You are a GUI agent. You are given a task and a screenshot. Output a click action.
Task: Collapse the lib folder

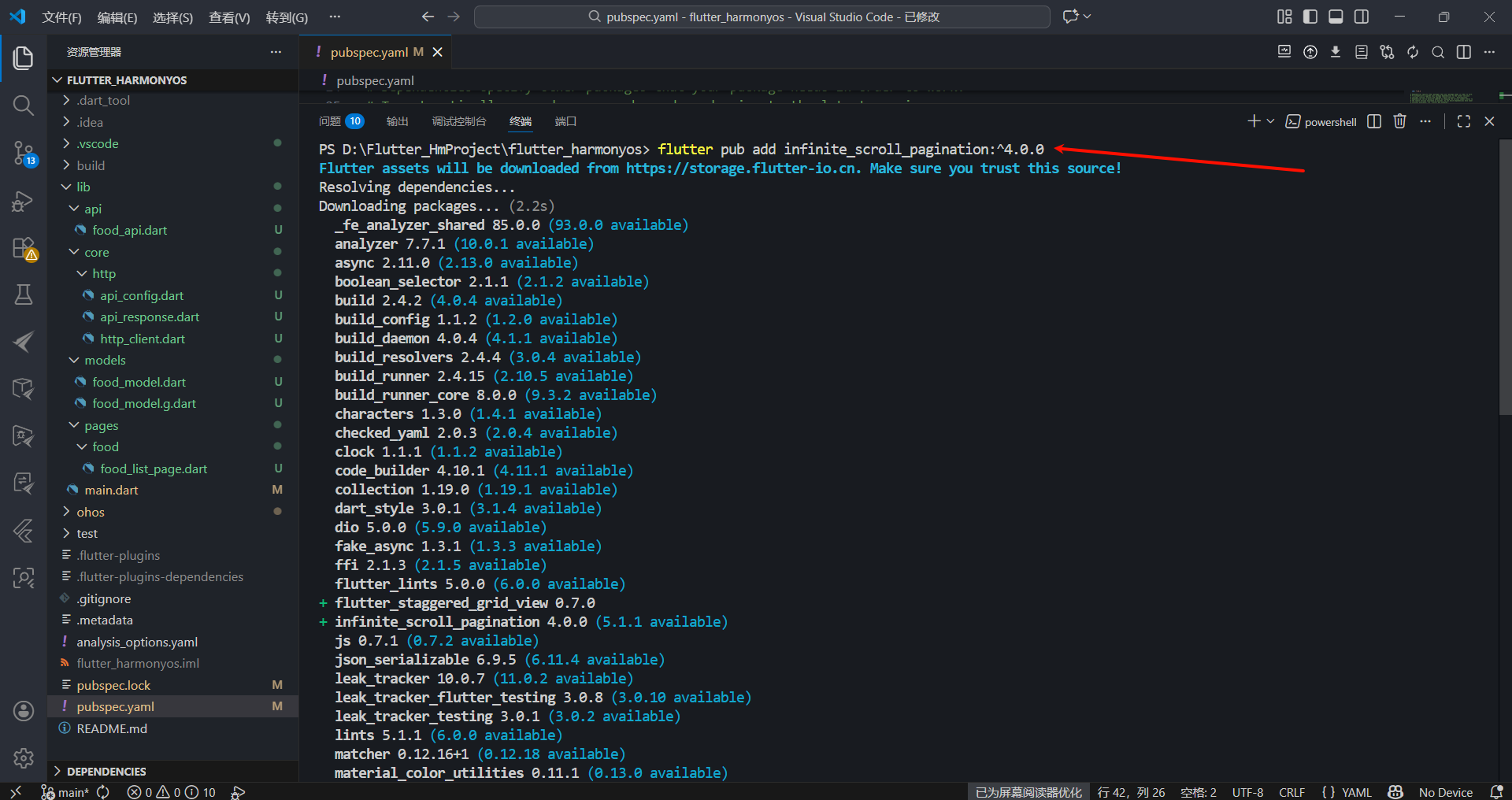tap(83, 187)
